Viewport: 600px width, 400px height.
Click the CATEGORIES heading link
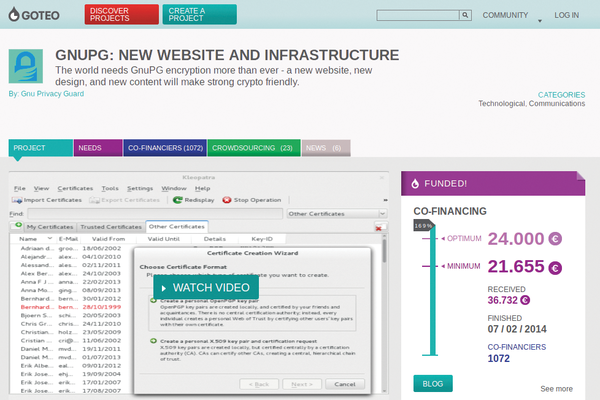tap(561, 95)
